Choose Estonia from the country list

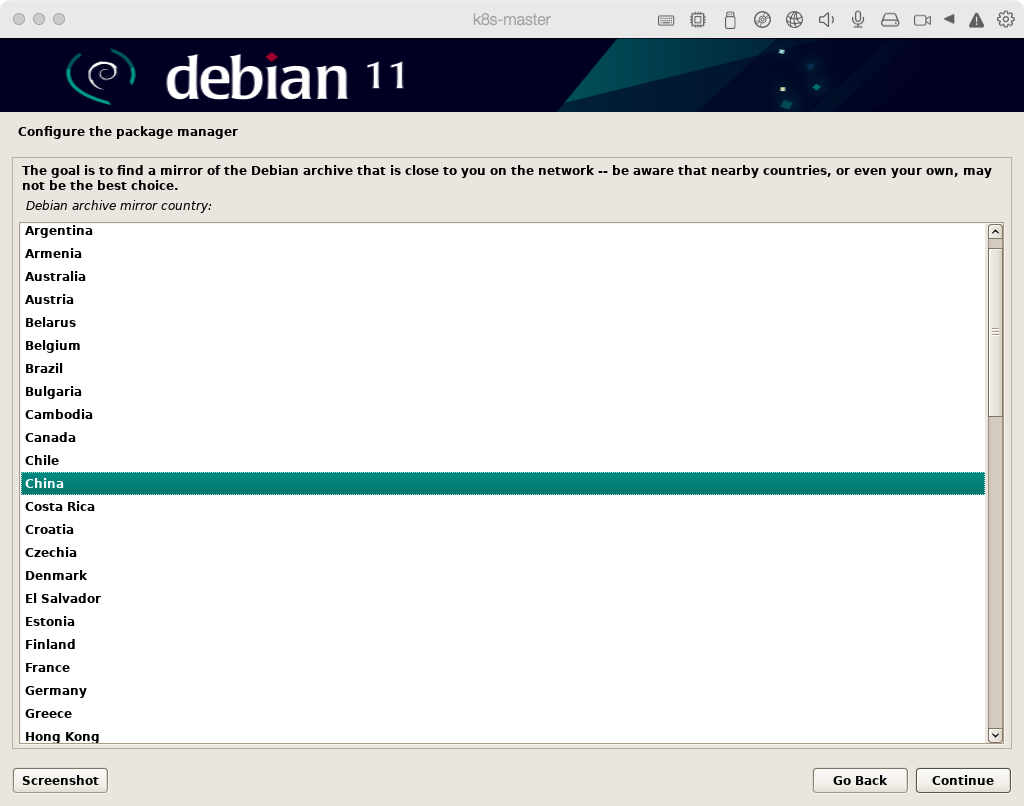pyautogui.click(x=503, y=621)
